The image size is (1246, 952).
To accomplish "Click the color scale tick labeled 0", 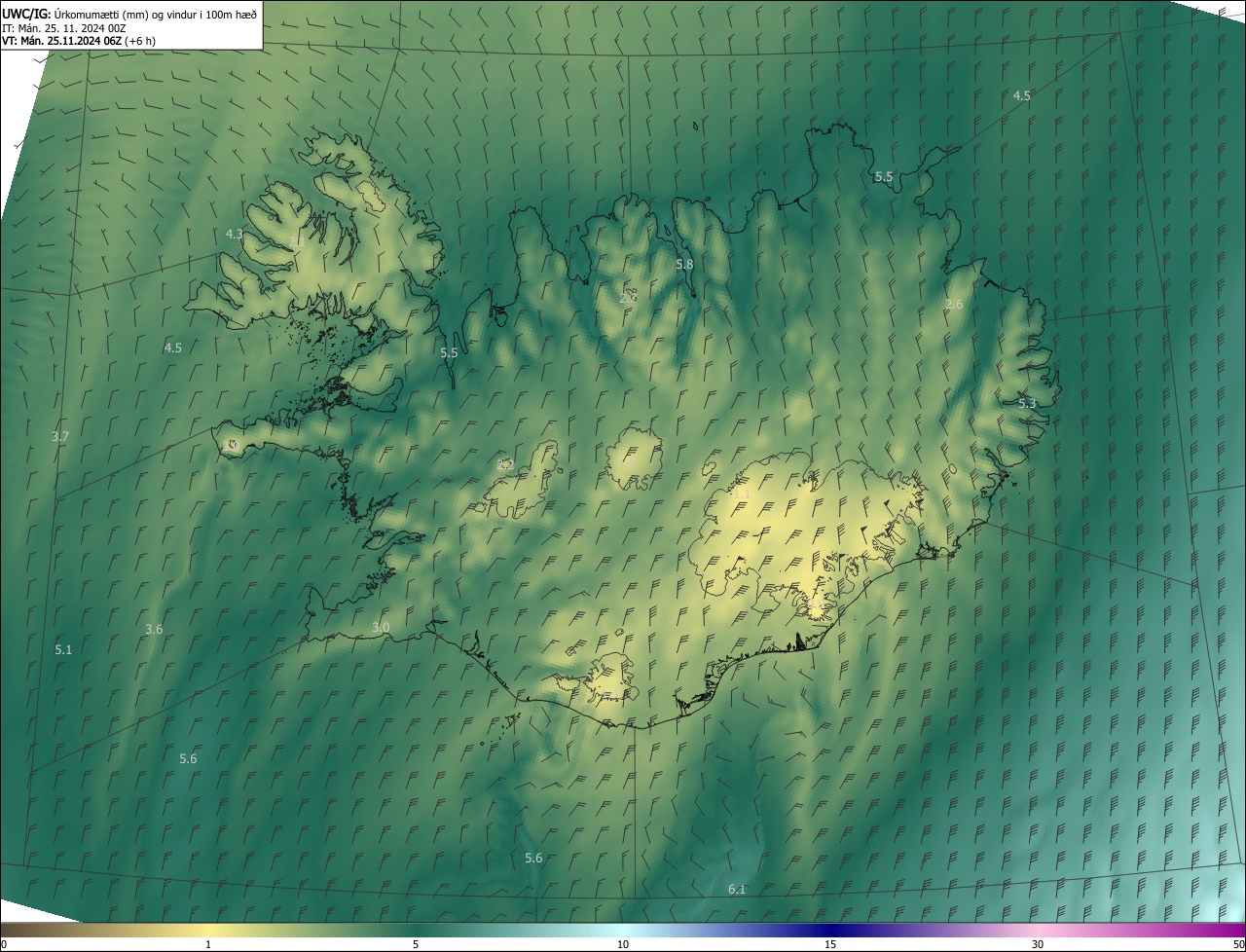I will pyautogui.click(x=4, y=944).
